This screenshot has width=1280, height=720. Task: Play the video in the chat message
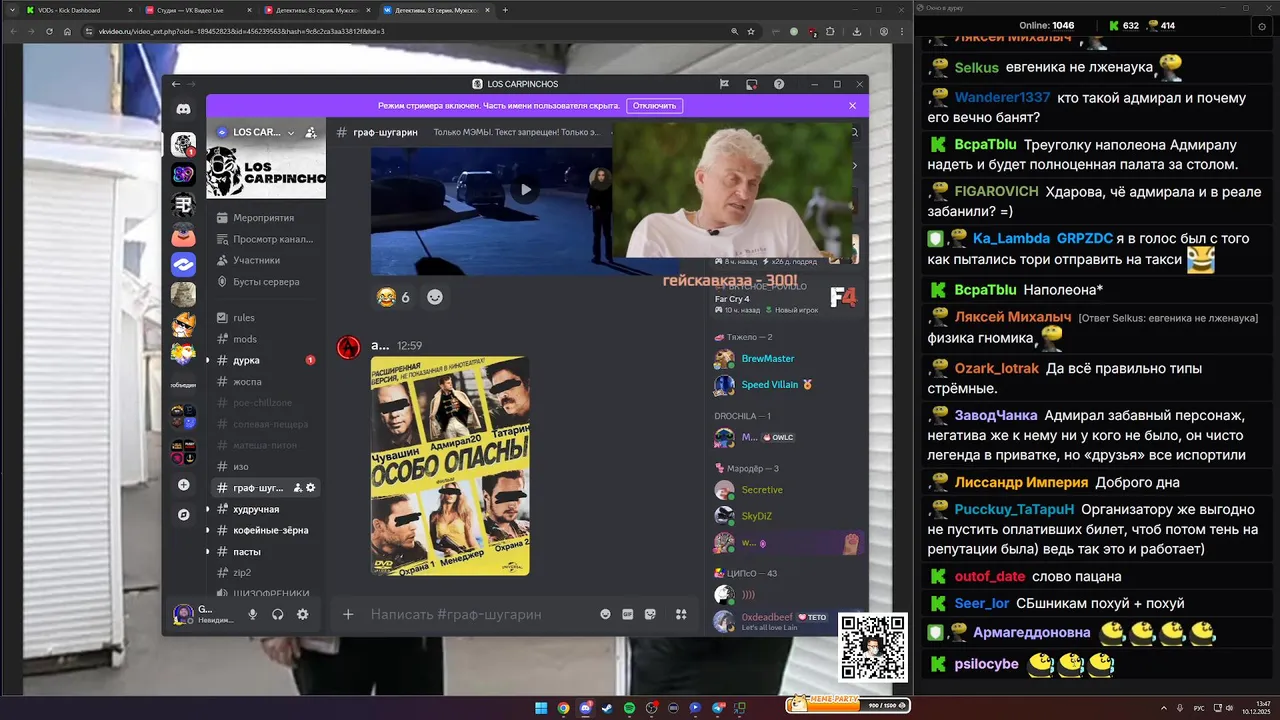pyautogui.click(x=525, y=189)
